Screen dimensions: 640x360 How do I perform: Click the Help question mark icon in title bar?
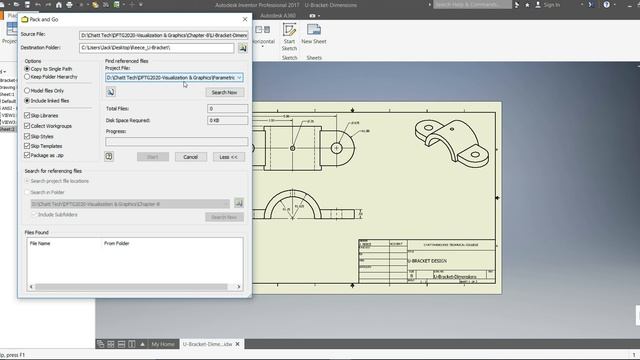coord(607,5)
